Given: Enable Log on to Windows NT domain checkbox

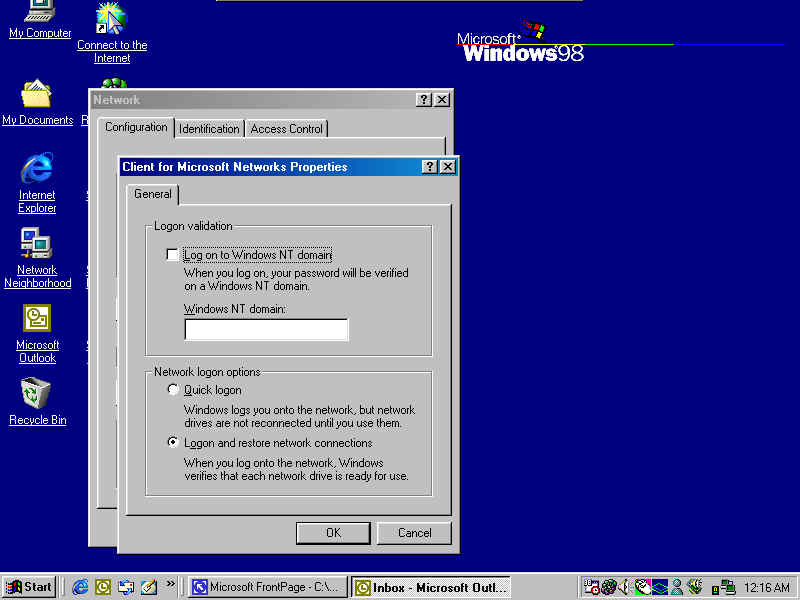Looking at the screenshot, I should (x=173, y=255).
